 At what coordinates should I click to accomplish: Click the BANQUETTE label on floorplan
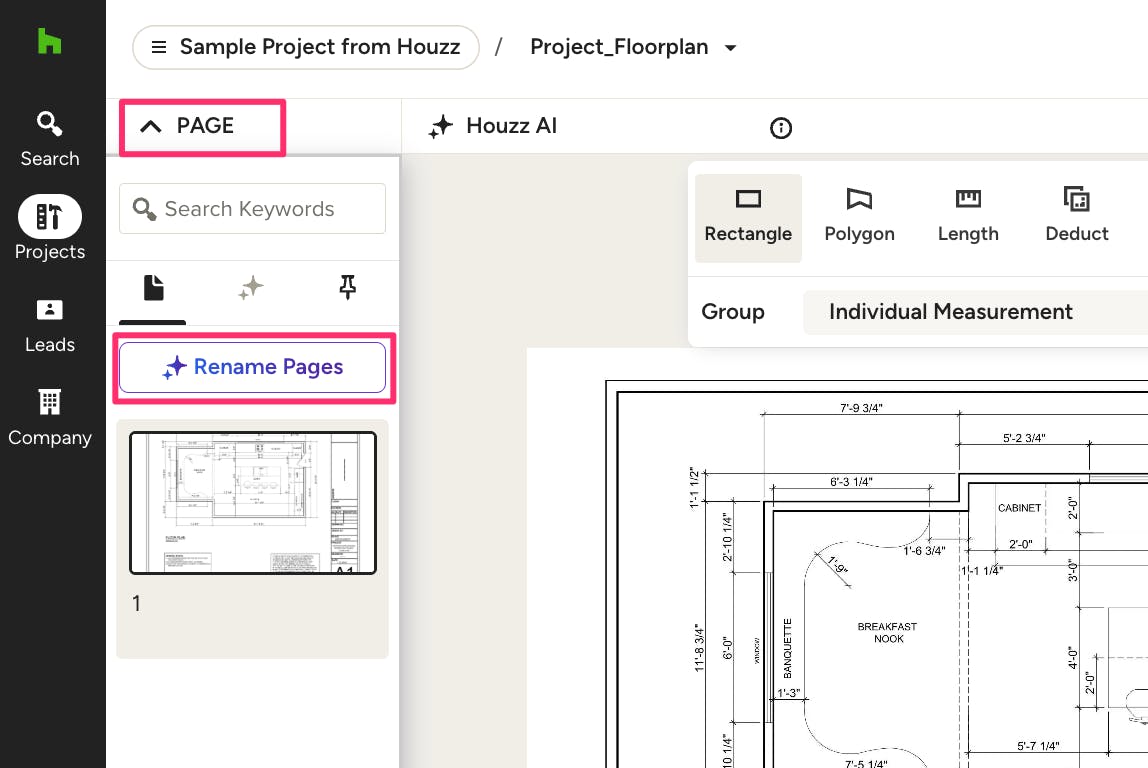(788, 648)
